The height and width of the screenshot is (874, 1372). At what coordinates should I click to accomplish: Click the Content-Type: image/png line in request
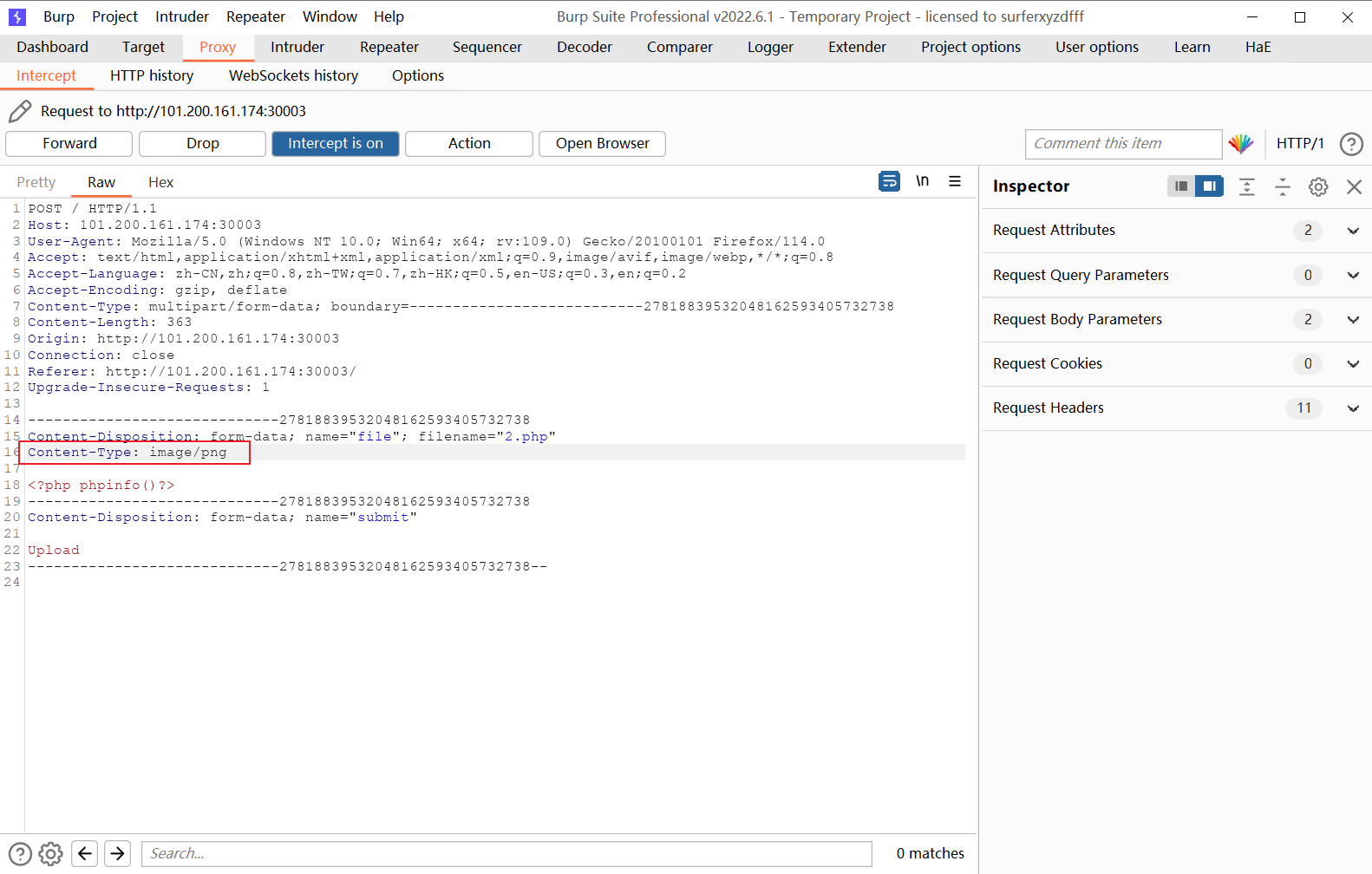pos(127,453)
